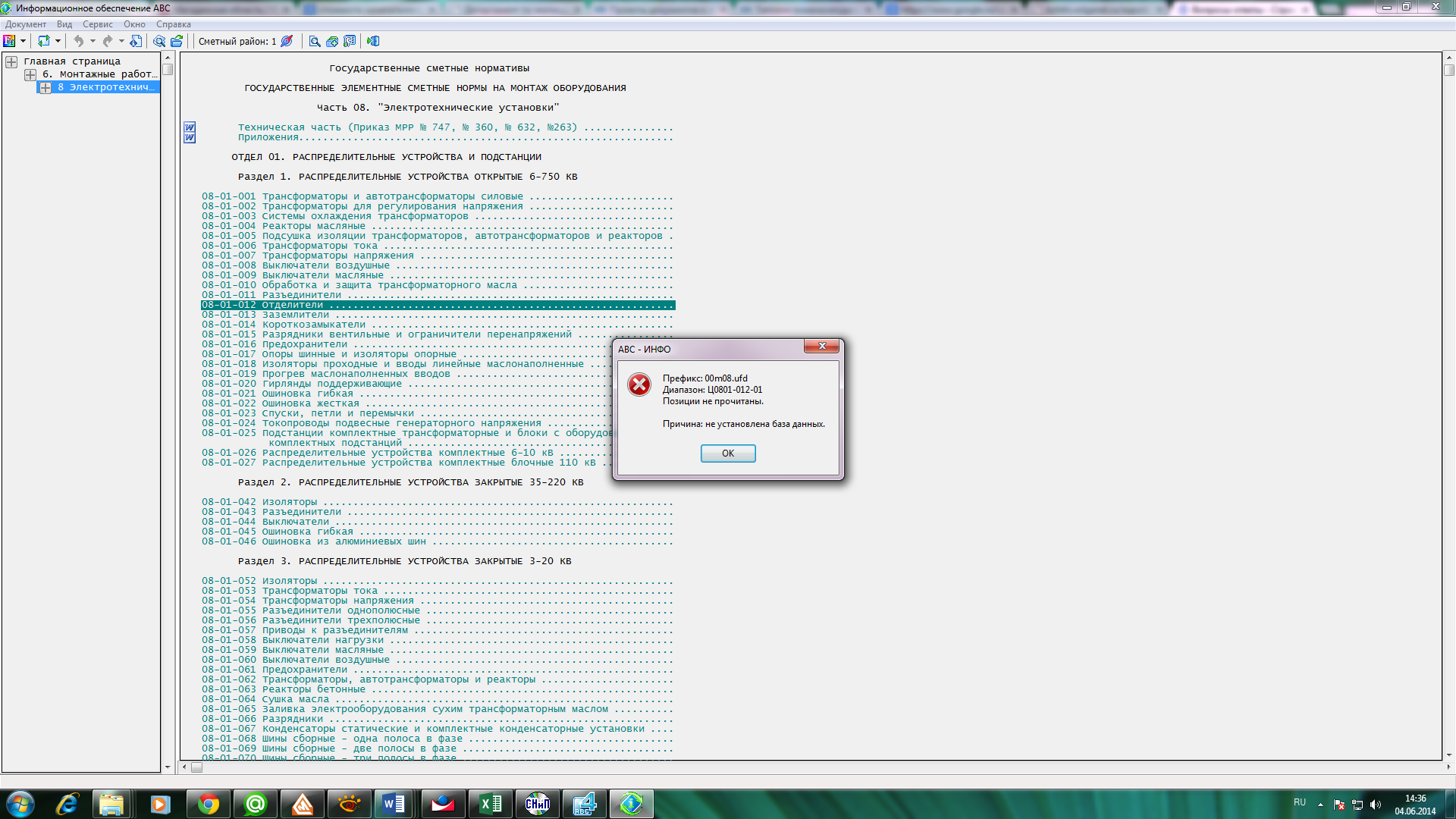This screenshot has width=1456, height=819.
Task: Expand the Главная страница tree node
Action: (11, 61)
